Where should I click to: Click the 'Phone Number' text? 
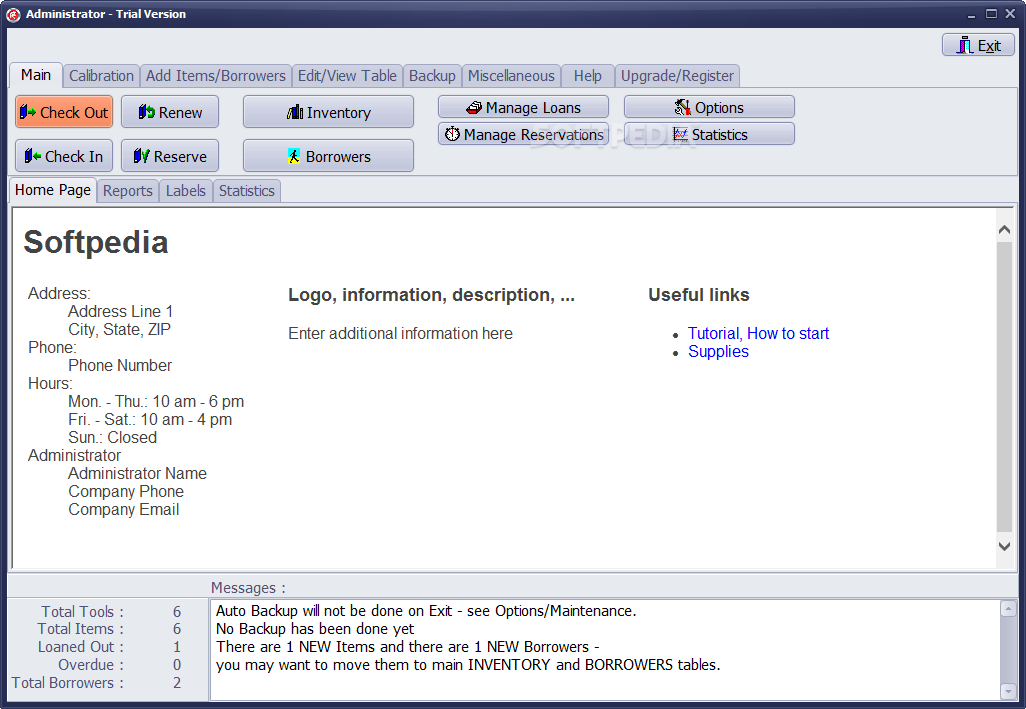pyautogui.click(x=120, y=365)
